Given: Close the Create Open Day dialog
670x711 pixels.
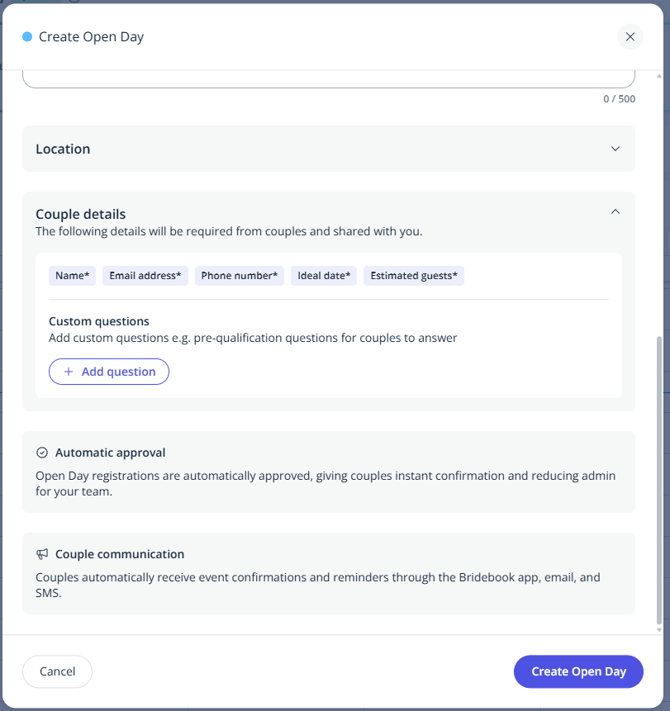Looking at the screenshot, I should pyautogui.click(x=630, y=37).
